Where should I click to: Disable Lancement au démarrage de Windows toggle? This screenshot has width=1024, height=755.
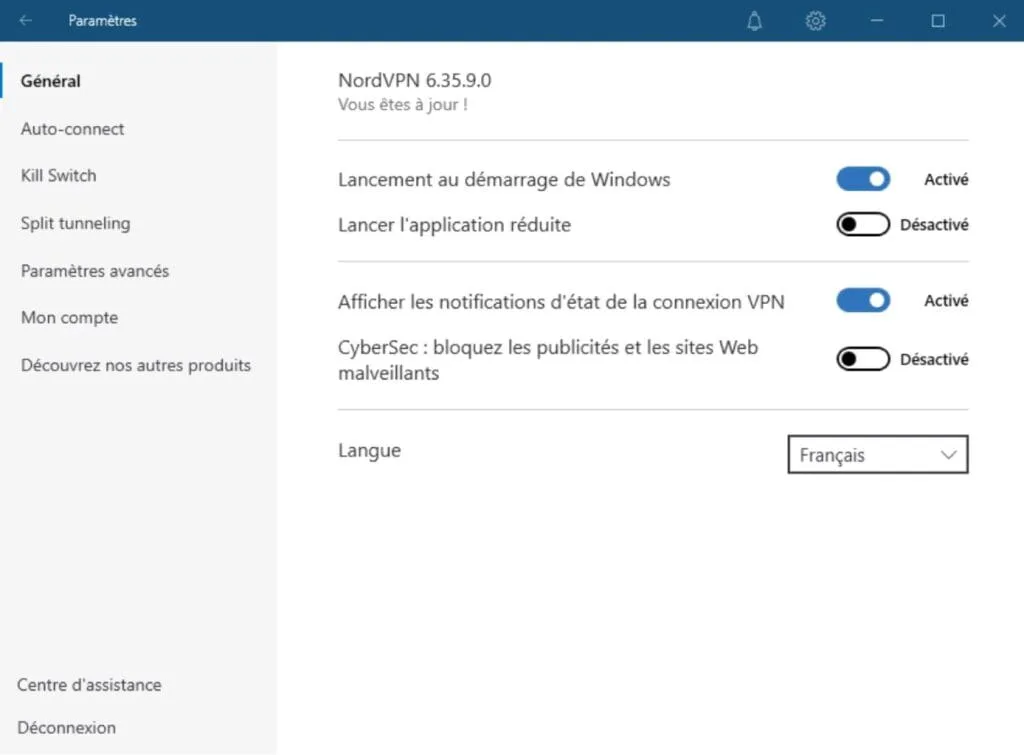coord(863,179)
